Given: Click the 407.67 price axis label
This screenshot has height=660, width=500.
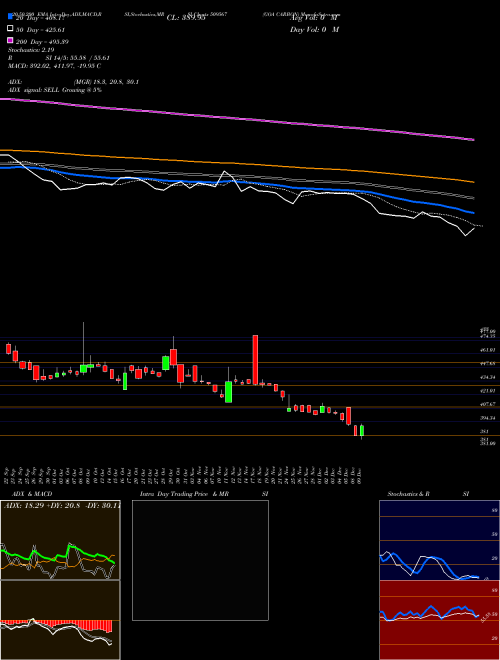Looking at the screenshot, I should [x=489, y=404].
